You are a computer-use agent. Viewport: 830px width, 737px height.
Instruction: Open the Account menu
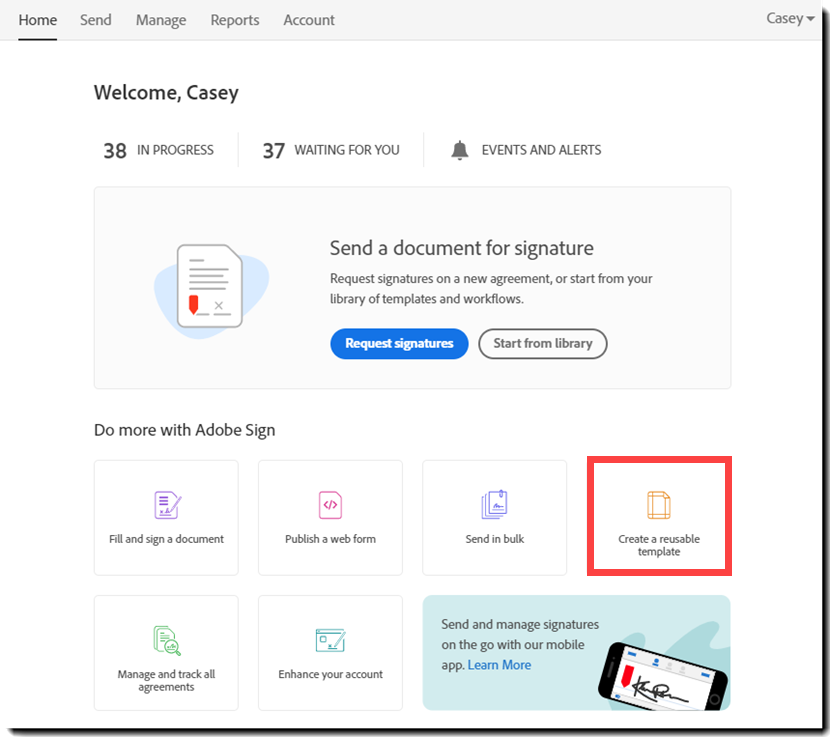308,20
